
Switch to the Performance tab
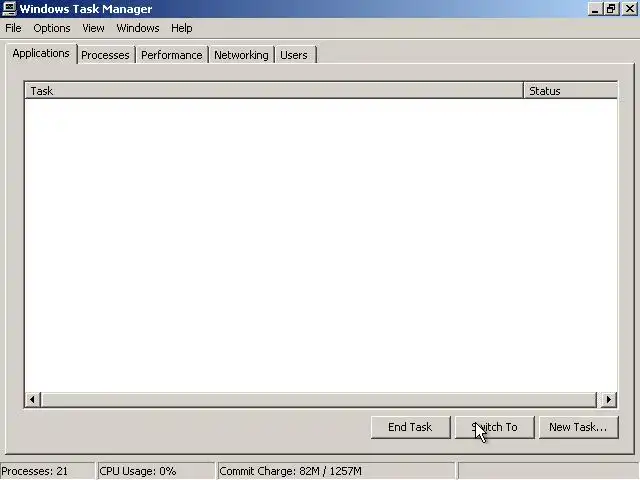click(171, 55)
